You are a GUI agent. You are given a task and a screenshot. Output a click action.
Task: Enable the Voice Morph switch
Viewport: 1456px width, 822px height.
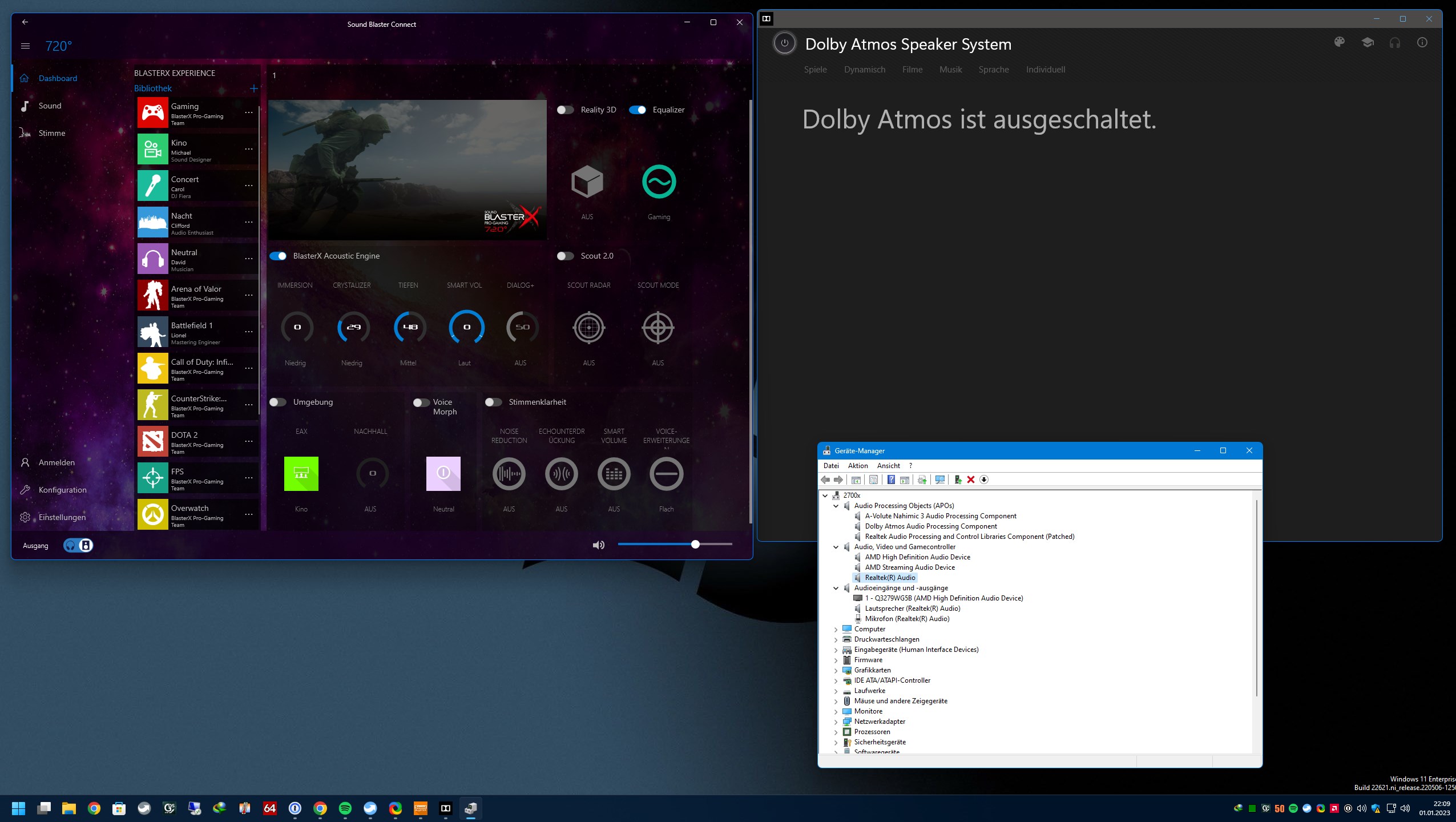(x=421, y=402)
